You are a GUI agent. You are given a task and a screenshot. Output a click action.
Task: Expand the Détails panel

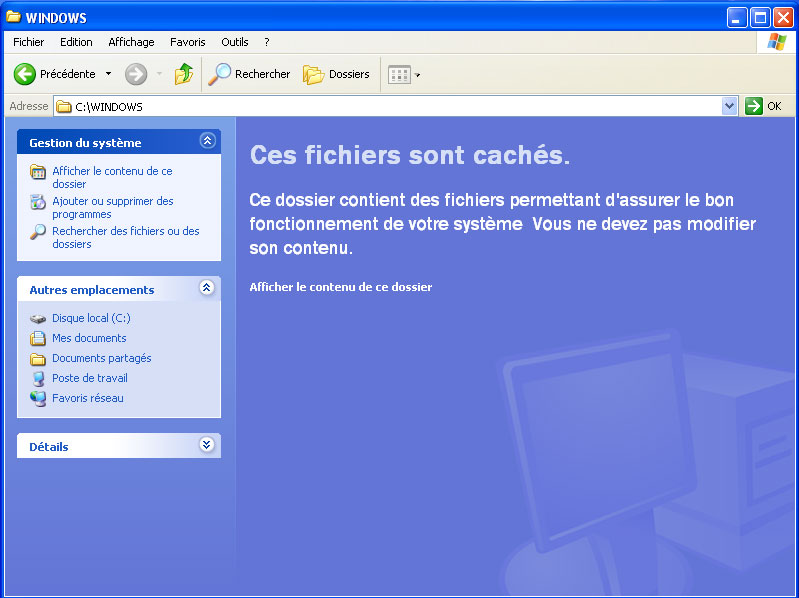point(206,445)
